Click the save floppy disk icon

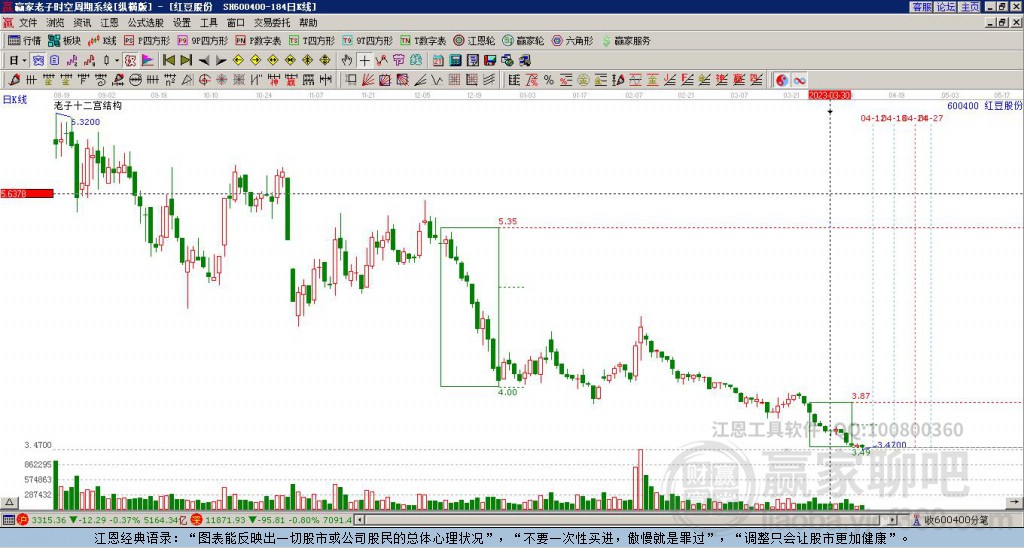pos(490,61)
